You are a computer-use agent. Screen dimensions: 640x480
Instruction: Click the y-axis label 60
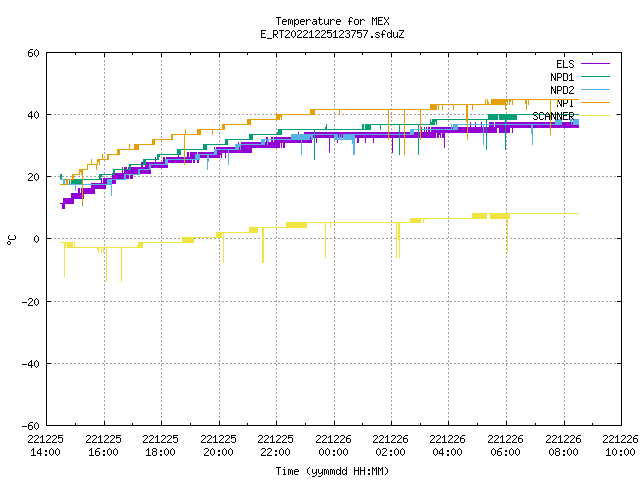pyautogui.click(x=33, y=53)
